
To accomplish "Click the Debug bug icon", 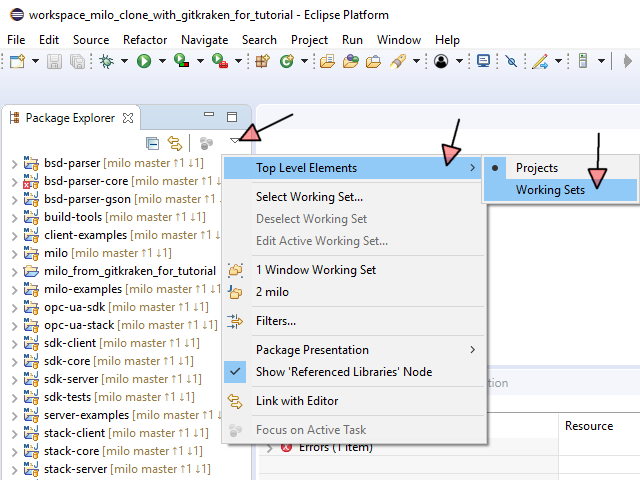I will pyautogui.click(x=107, y=61).
